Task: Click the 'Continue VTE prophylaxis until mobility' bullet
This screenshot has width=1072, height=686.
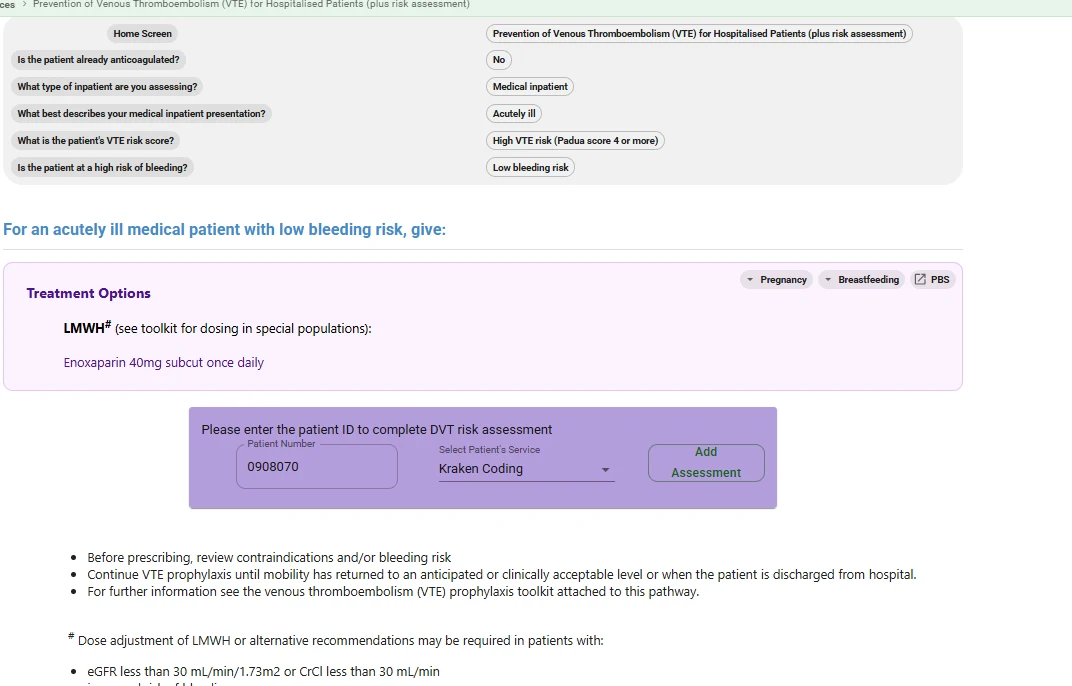Action: 501,575
